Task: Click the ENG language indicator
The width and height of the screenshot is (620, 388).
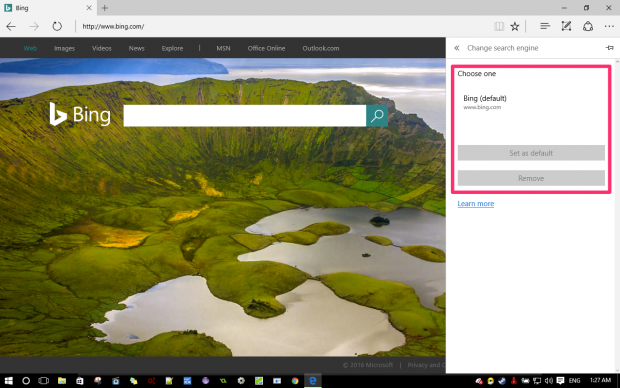Action: (575, 381)
